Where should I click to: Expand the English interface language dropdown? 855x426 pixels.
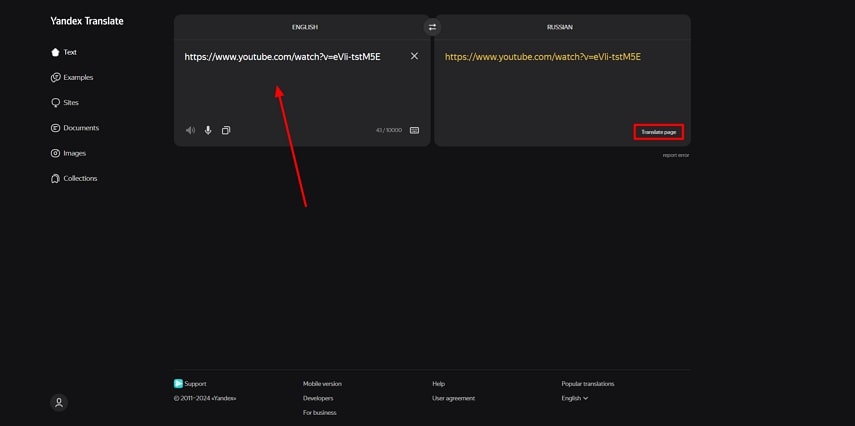click(x=575, y=398)
